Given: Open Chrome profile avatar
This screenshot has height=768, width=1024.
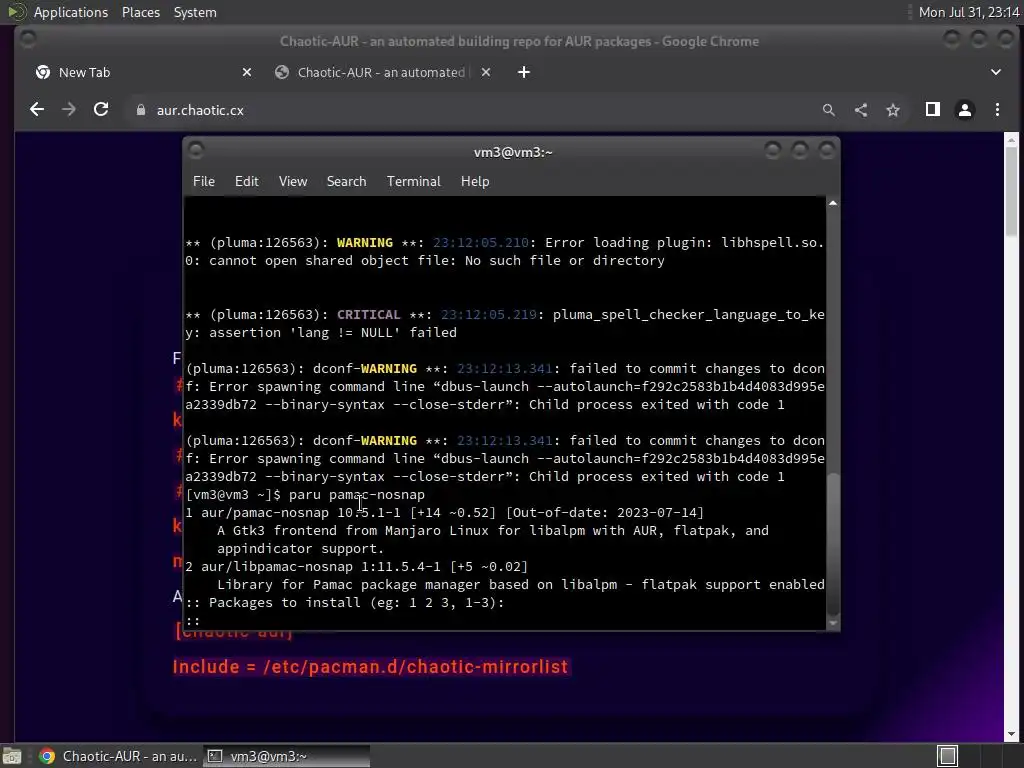Looking at the screenshot, I should [x=965, y=110].
